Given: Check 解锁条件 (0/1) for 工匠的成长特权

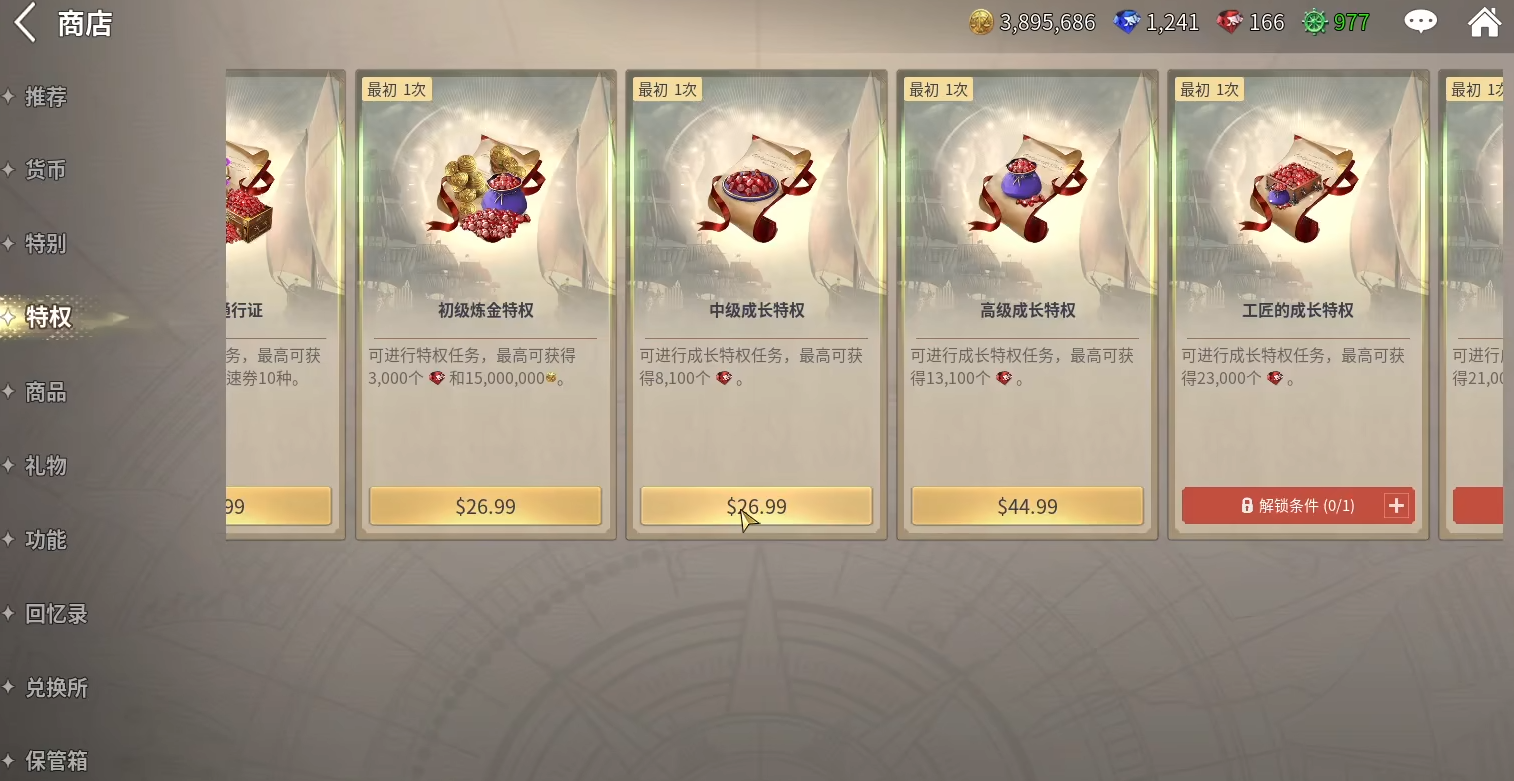Looking at the screenshot, I should 1298,506.
